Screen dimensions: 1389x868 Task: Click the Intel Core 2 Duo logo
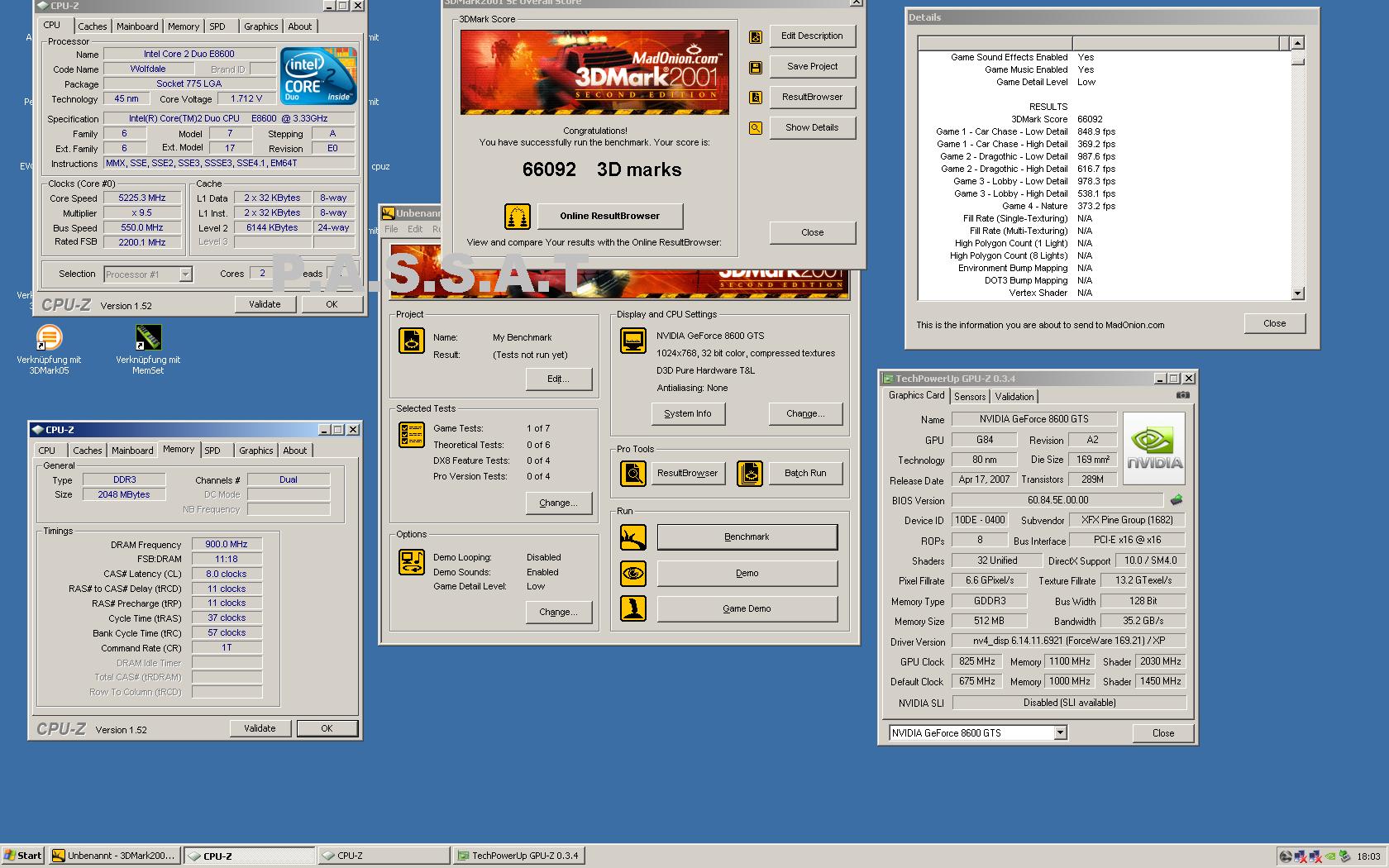318,75
